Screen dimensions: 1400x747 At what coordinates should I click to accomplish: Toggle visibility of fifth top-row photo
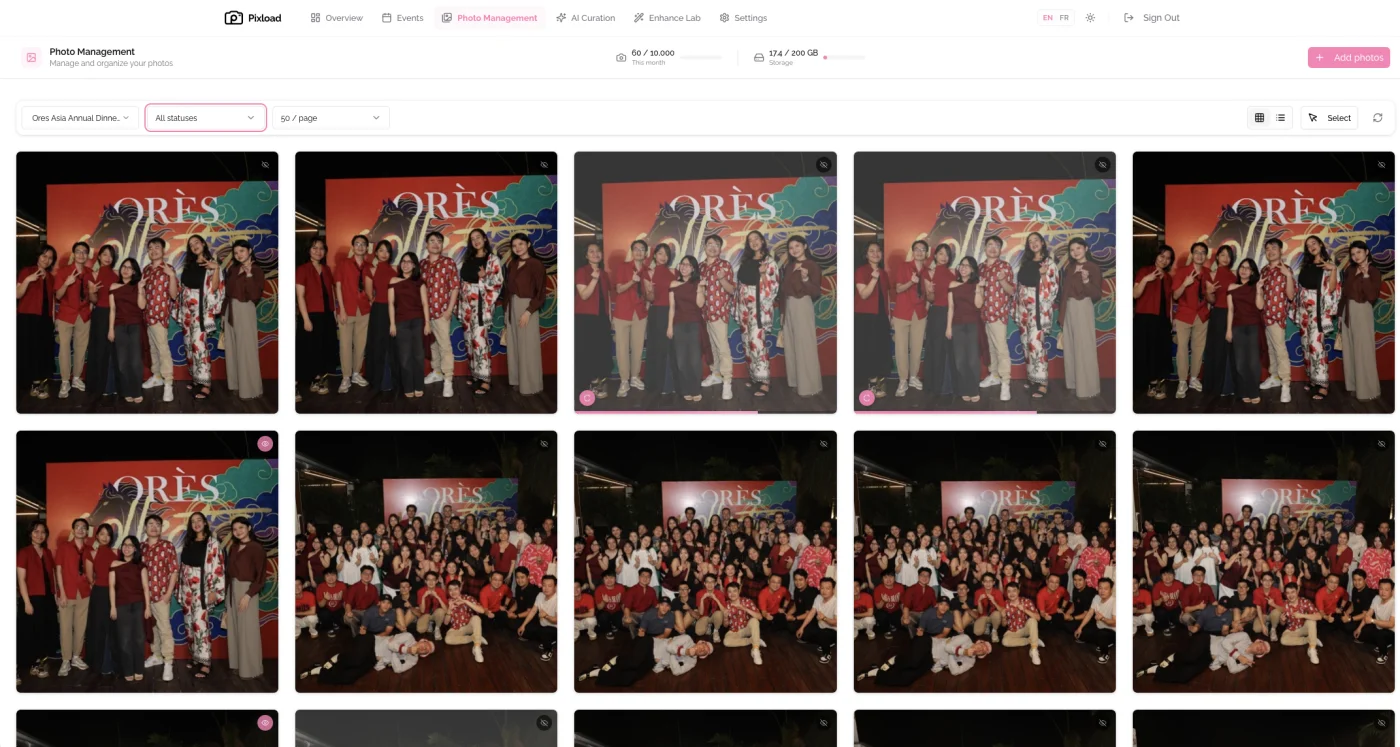point(1382,165)
